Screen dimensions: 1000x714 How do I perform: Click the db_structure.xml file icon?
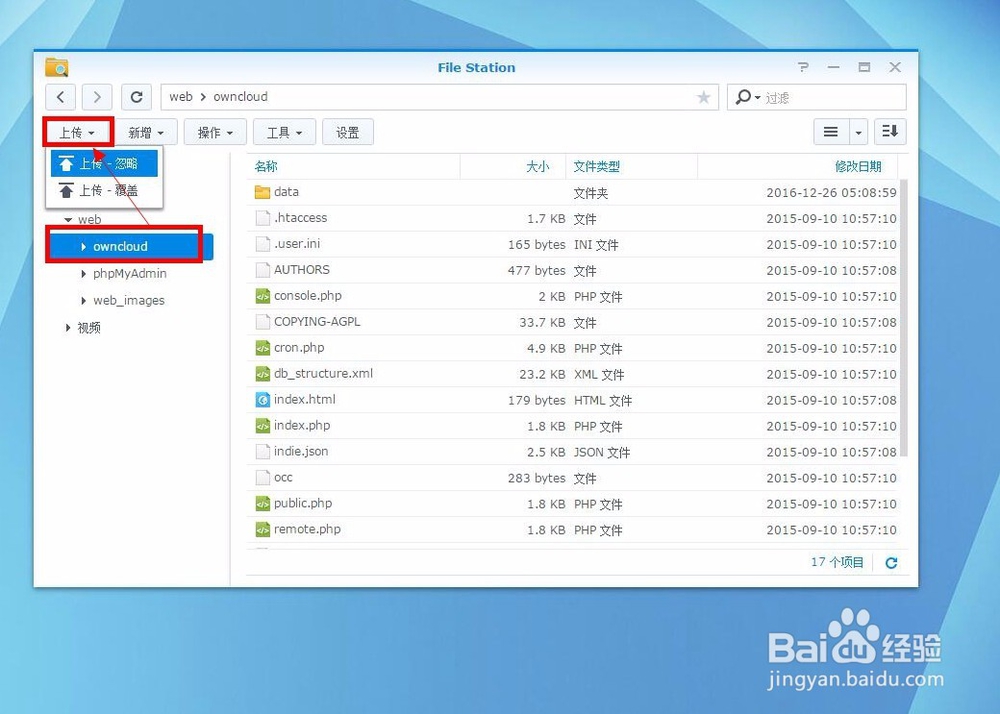coord(262,374)
